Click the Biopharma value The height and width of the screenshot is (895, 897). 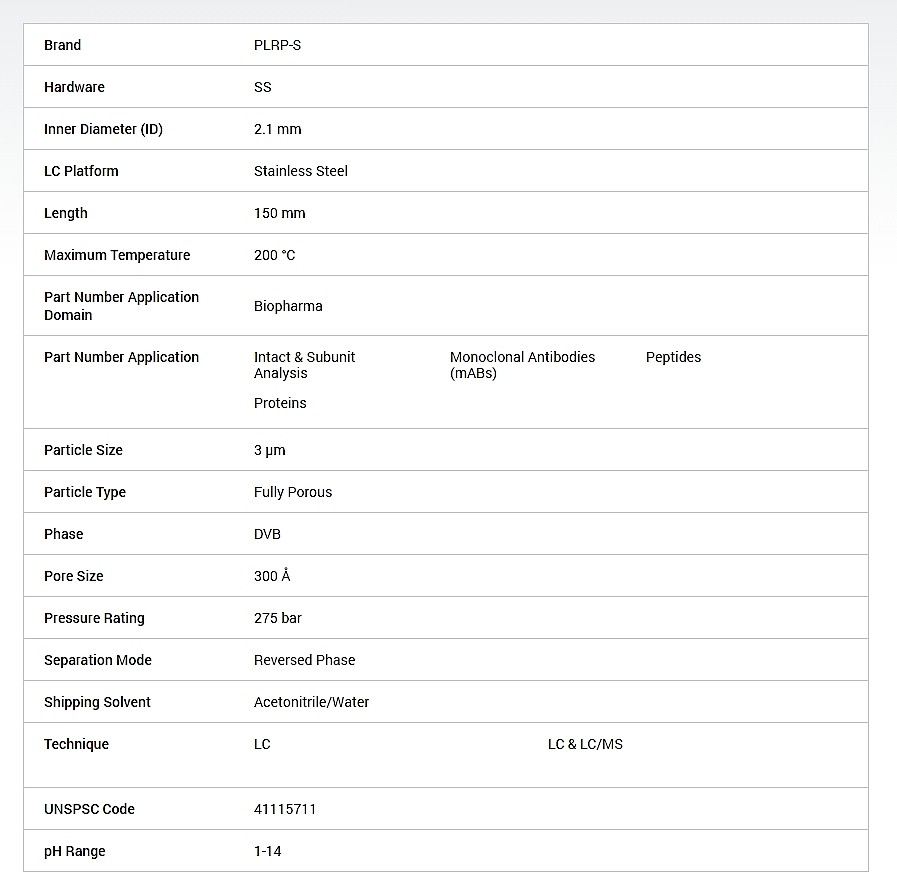click(x=288, y=306)
